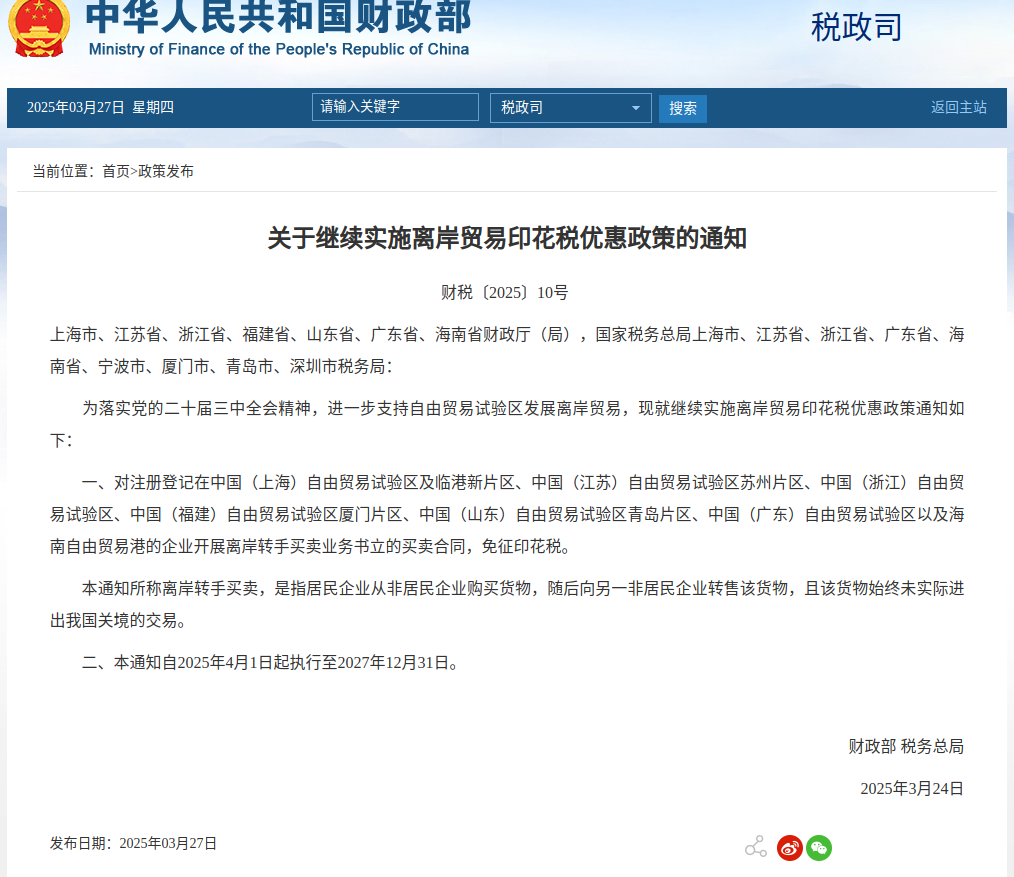Viewport: 1014px width, 877px height.
Task: Return to main site via 返回主站
Action: tap(958, 107)
